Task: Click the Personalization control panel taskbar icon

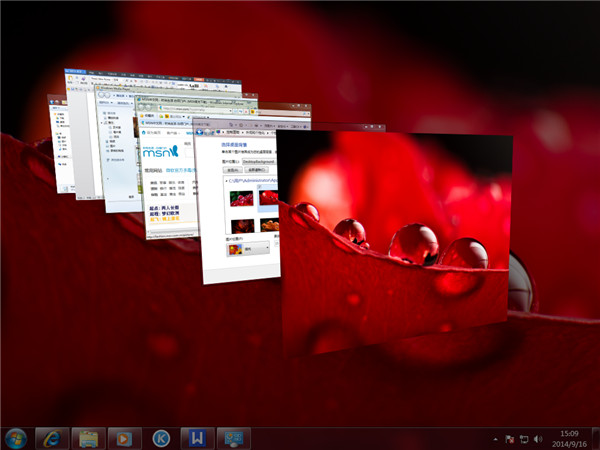Action: (235, 438)
